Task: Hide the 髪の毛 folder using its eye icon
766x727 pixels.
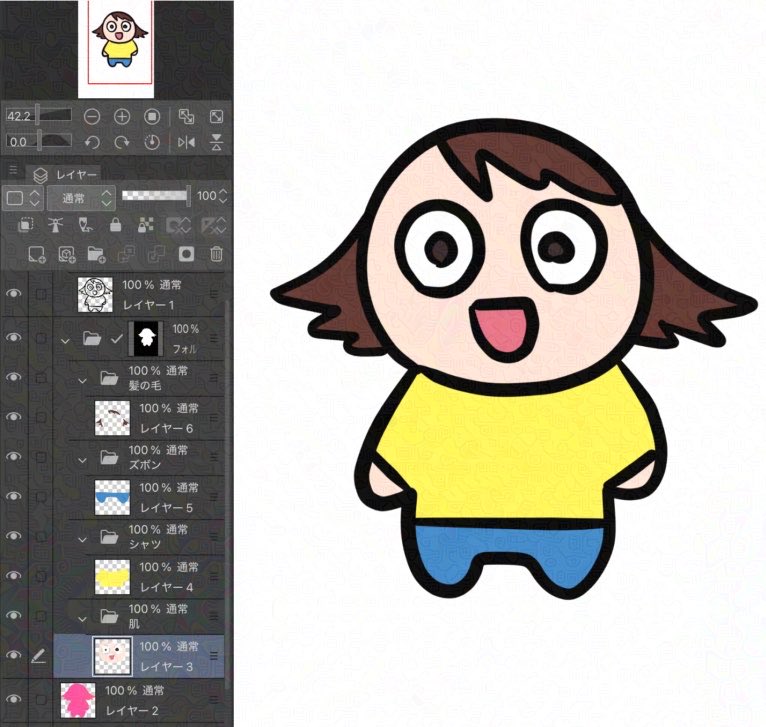Action: coord(14,377)
